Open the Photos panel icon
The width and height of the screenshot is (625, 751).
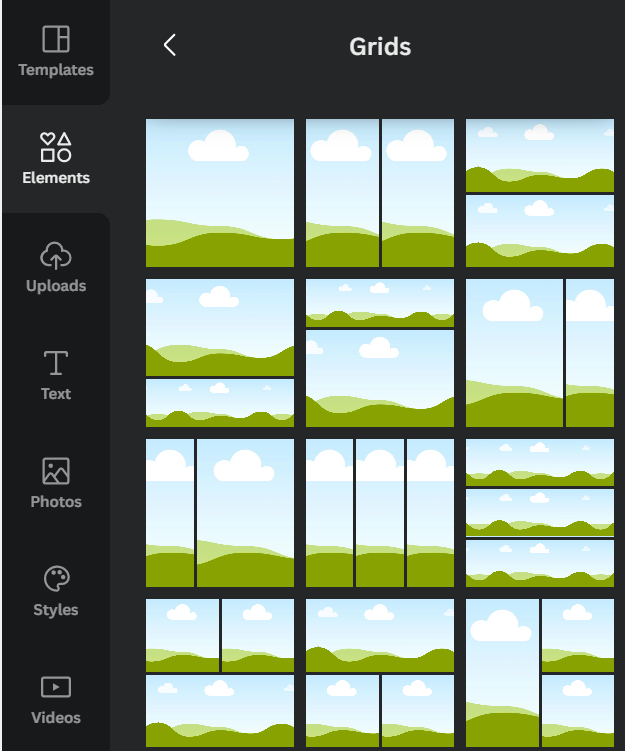pyautogui.click(x=56, y=471)
